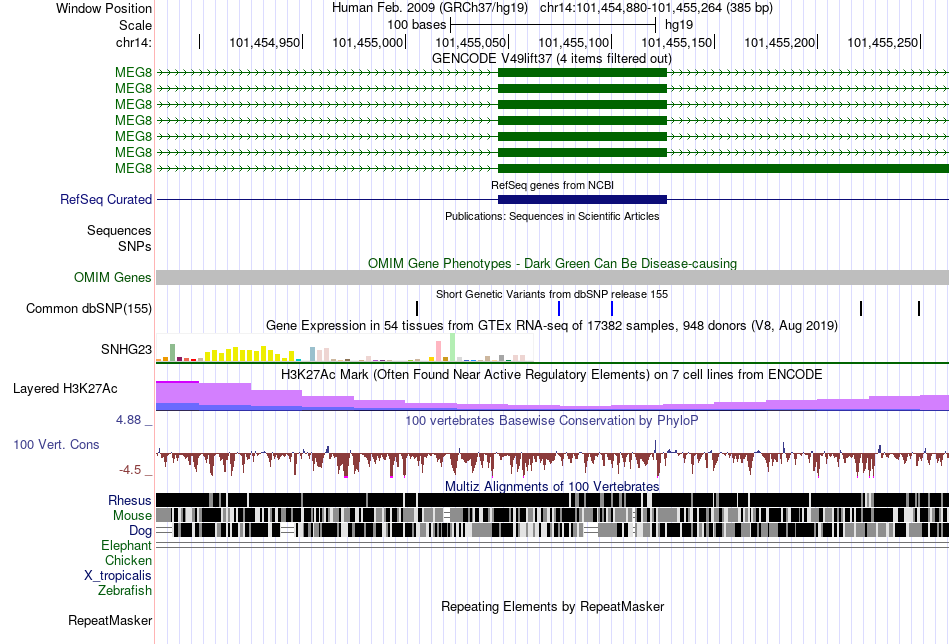The image size is (950, 644).
Task: Click the black dbSNP marker nearest 101,455,250
Action: [919, 308]
